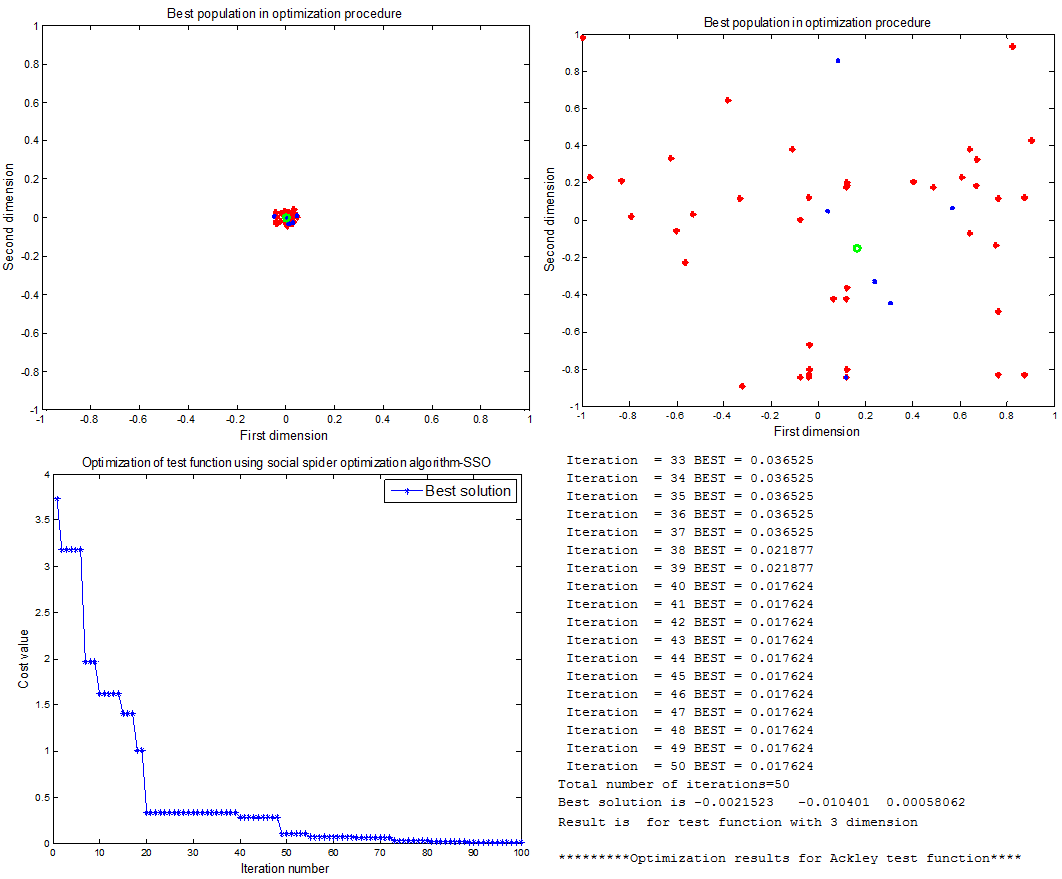Viewport: 1062px width, 879px height.
Task: Click the 'Iteration = 33' output line
Action: pos(690,461)
